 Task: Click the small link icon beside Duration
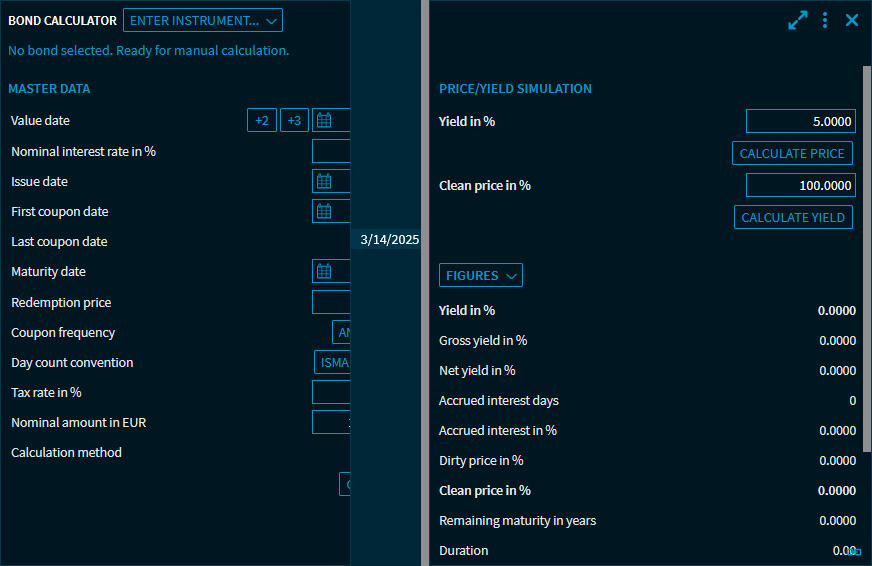pos(855,551)
